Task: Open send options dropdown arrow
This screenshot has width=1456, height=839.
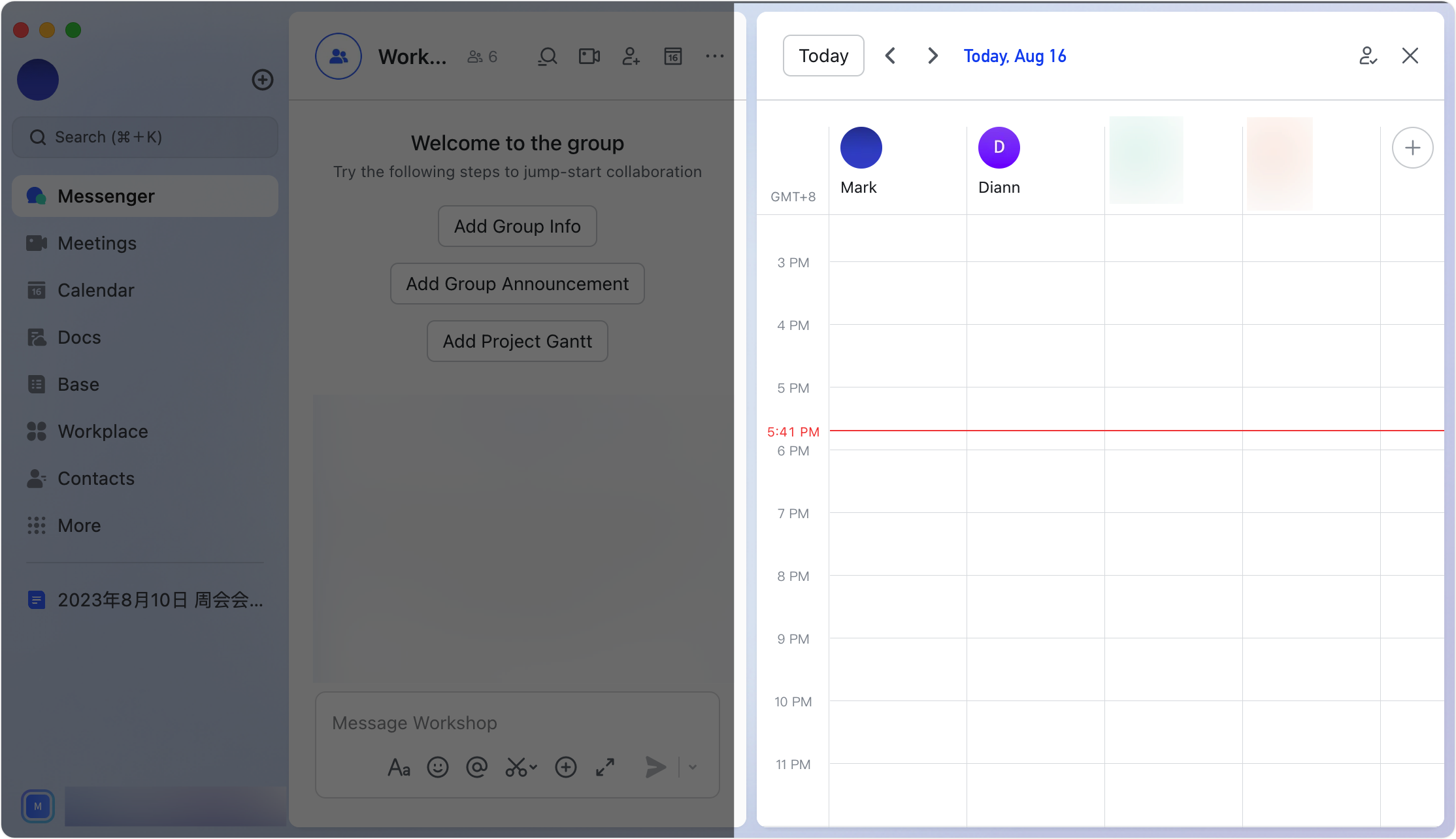Action: tap(693, 767)
